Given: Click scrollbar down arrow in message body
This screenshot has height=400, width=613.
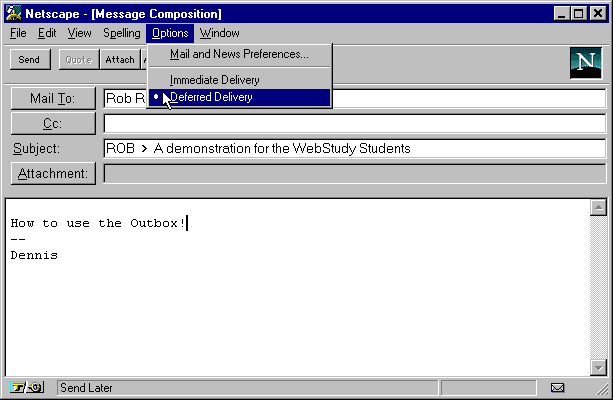Looking at the screenshot, I should 598,368.
